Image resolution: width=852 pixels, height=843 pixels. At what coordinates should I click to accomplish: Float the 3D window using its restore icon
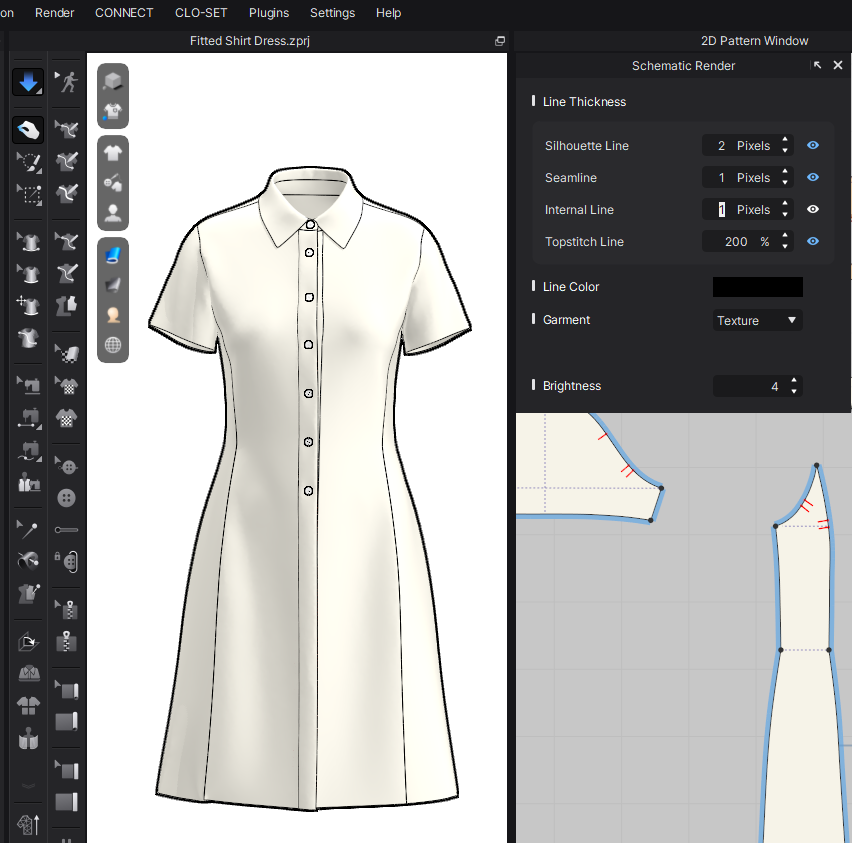click(500, 41)
